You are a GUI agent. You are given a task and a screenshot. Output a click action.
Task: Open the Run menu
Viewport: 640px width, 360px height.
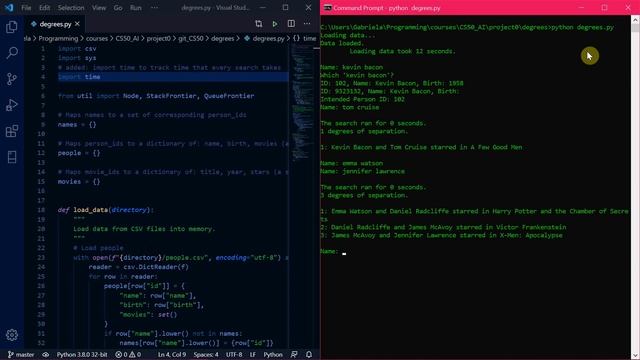click(136, 8)
